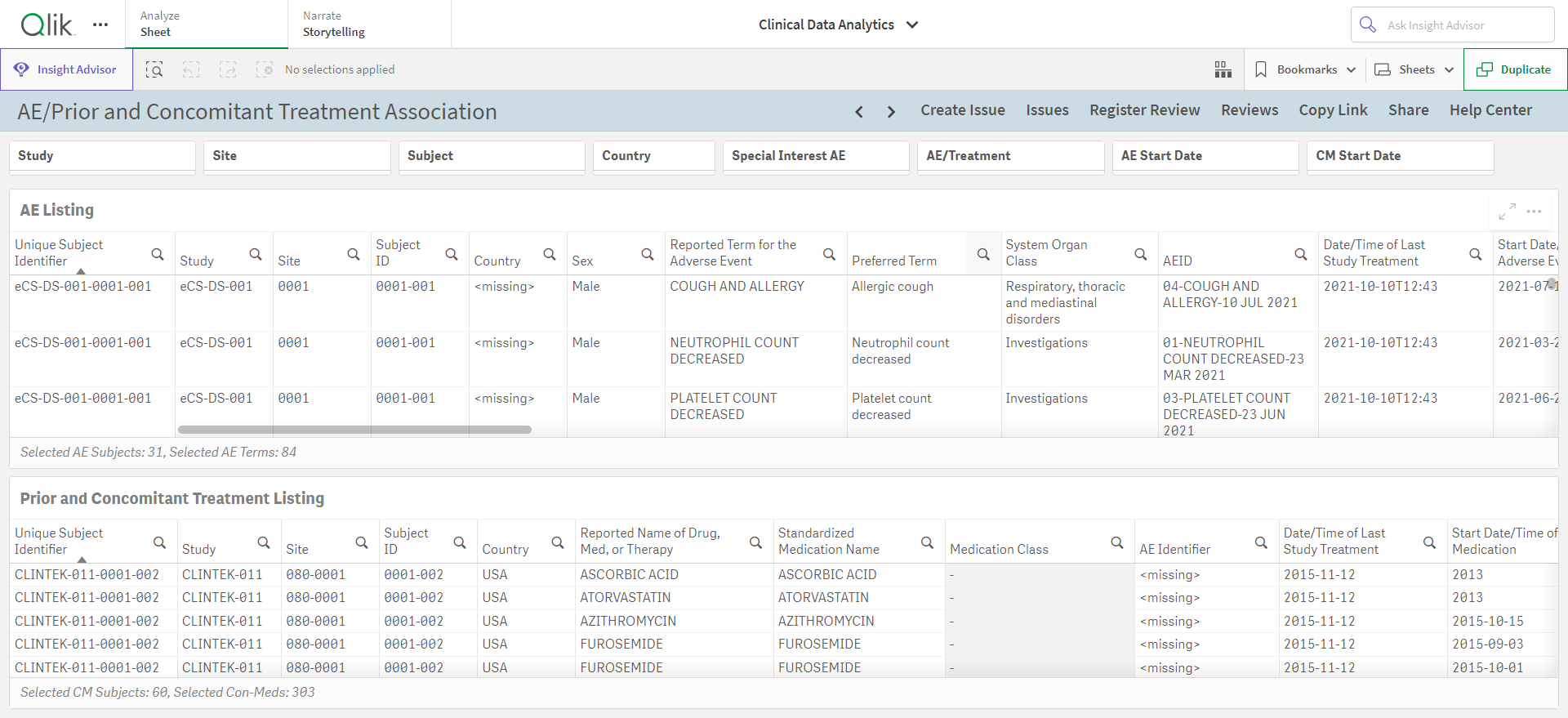Click the Create Issue link
1568x718 pixels.
point(963,110)
